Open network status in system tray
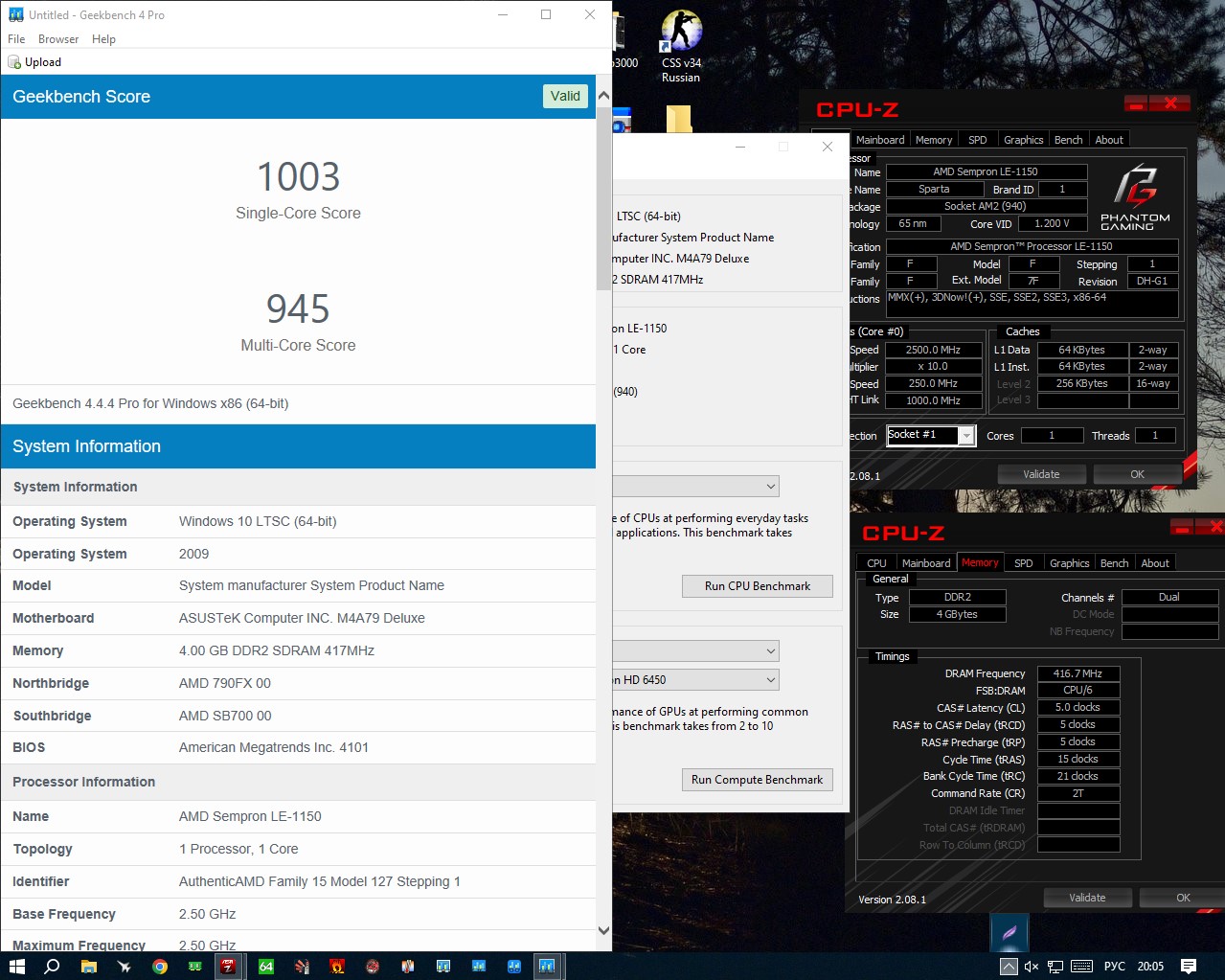1225x980 pixels. 1055,966
